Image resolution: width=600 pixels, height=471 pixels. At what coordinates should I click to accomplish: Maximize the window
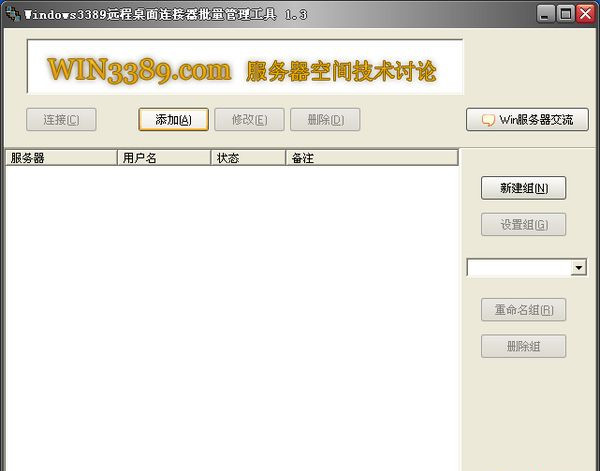tap(565, 14)
